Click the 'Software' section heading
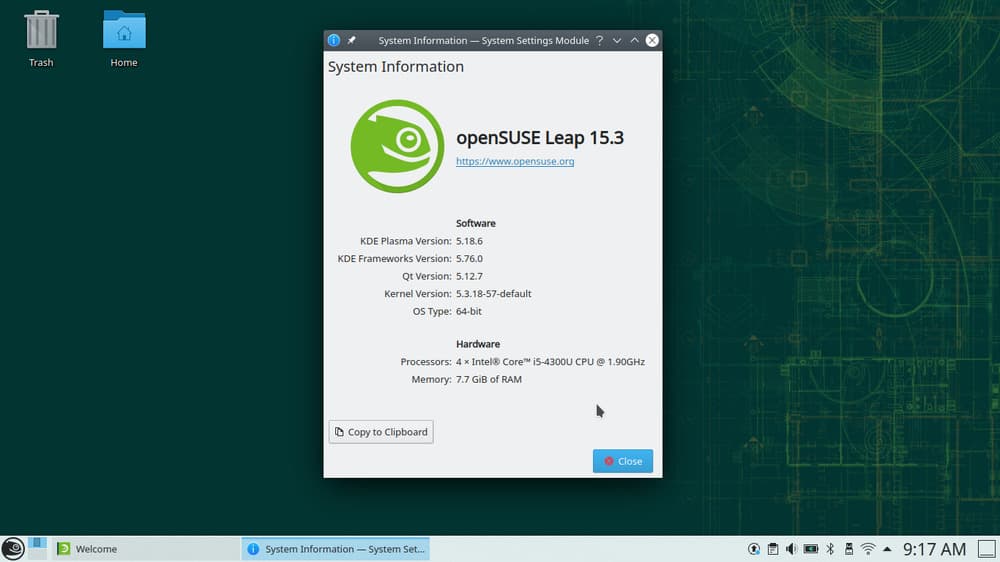The image size is (1000, 562). pyautogui.click(x=476, y=223)
